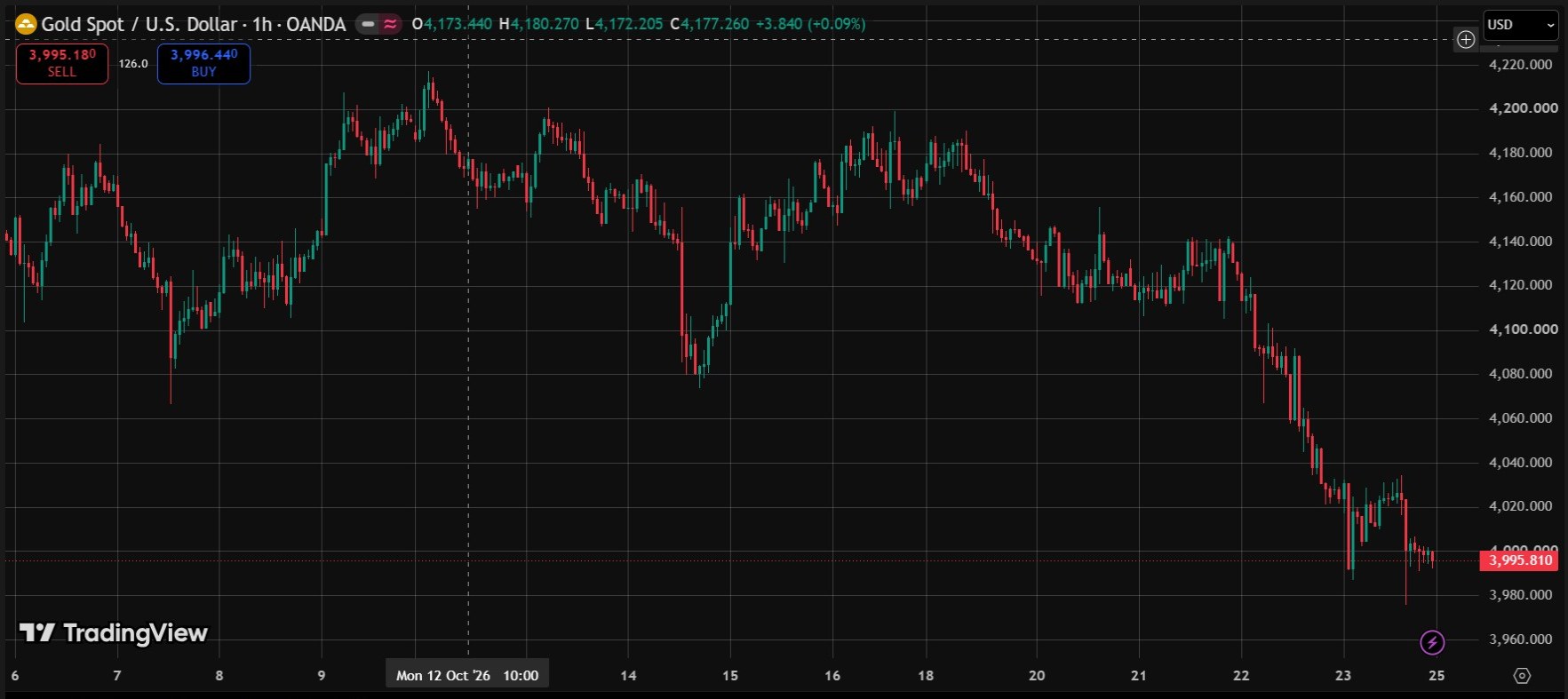Click the grey minus indicator badge

(x=368, y=25)
